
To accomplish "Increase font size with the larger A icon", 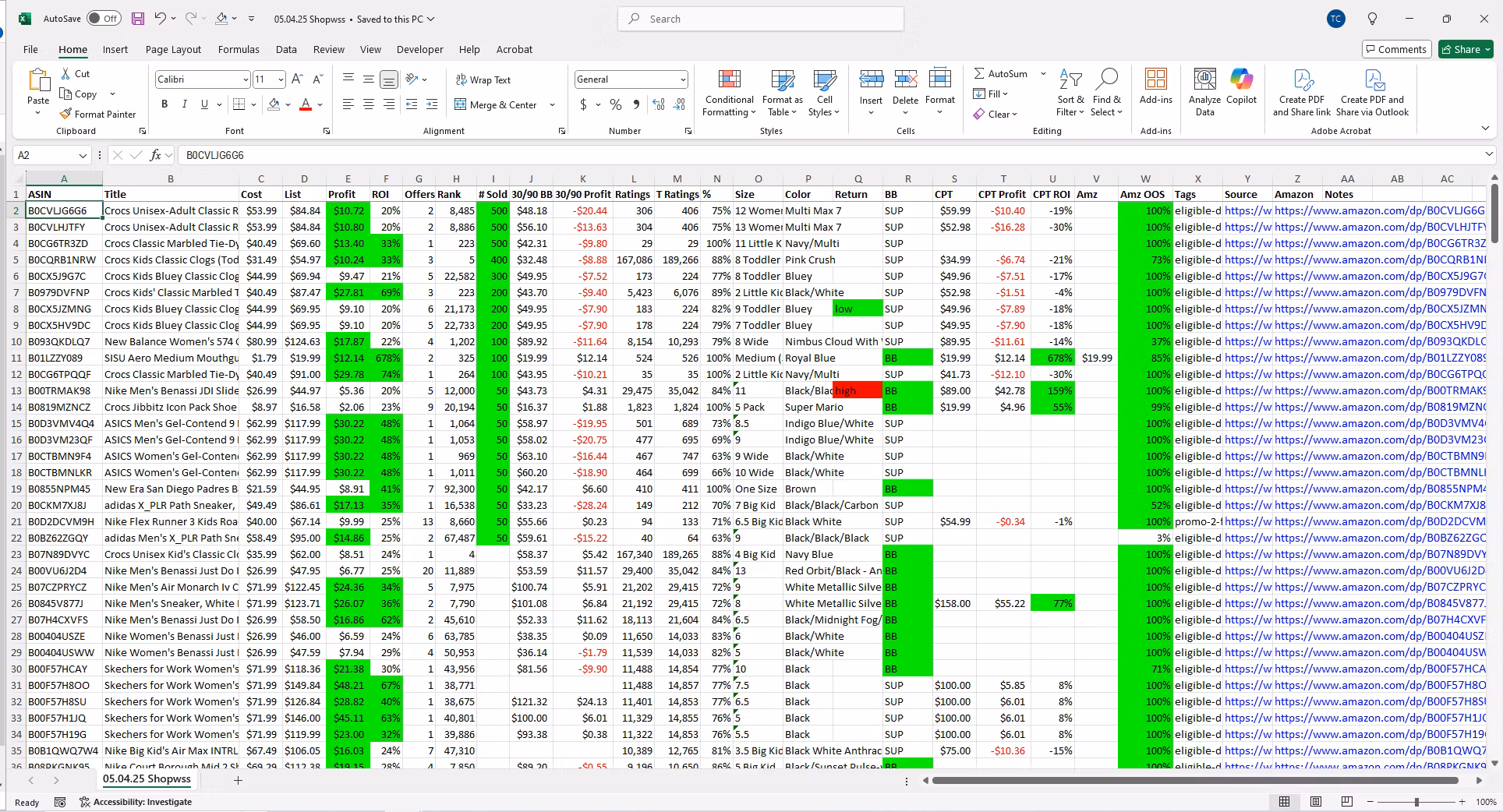I will coord(297,79).
